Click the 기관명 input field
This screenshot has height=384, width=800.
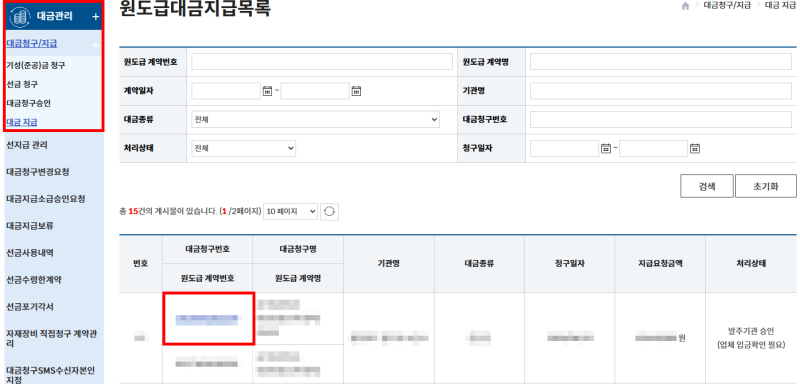[661, 91]
